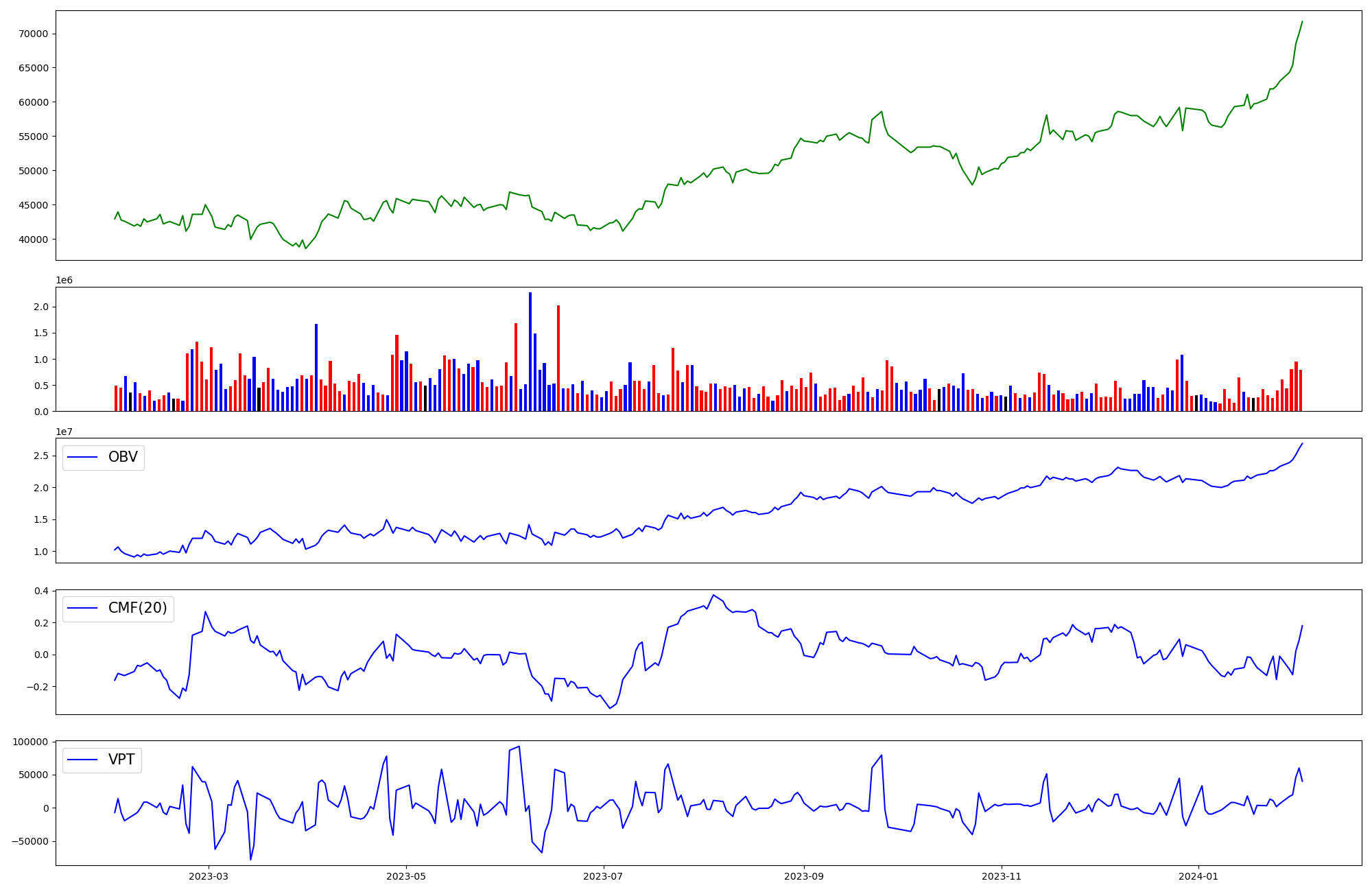Click the tallest red volume bar
1372x892 pixels.
coord(558,358)
